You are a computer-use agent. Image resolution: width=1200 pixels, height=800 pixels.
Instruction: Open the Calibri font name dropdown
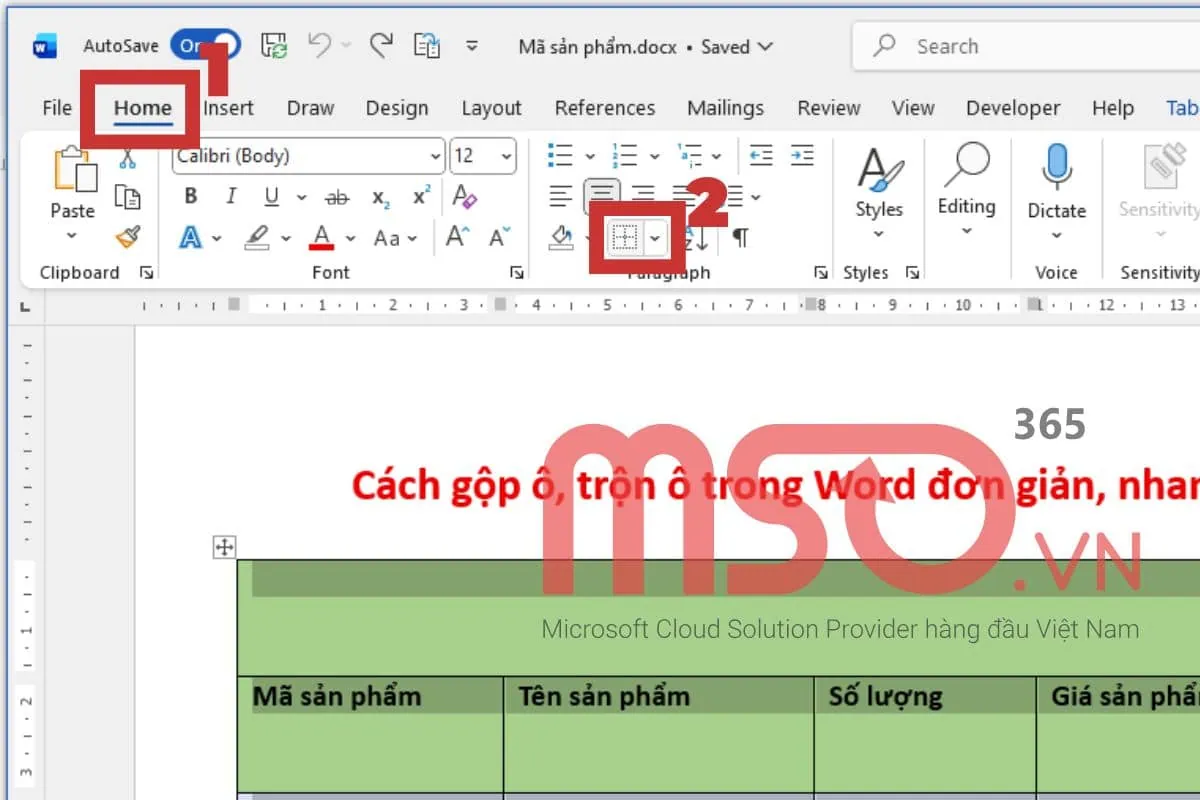[x=436, y=156]
